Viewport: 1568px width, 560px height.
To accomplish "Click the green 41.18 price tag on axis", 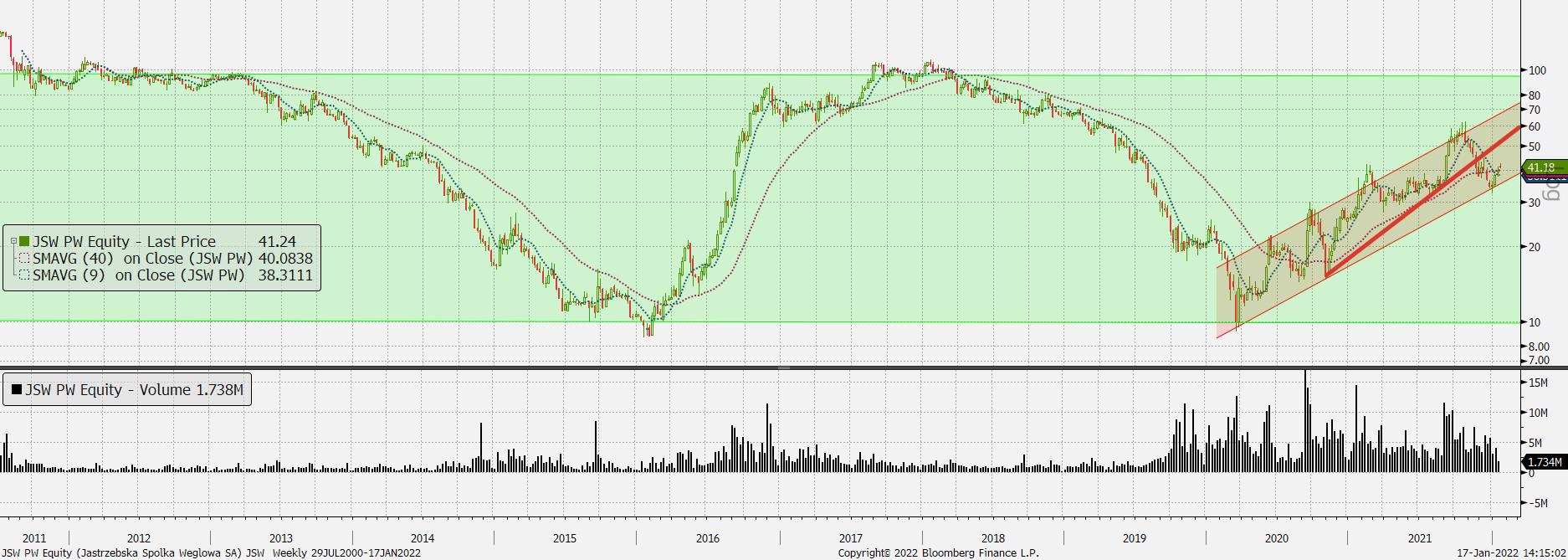I will click(1544, 167).
